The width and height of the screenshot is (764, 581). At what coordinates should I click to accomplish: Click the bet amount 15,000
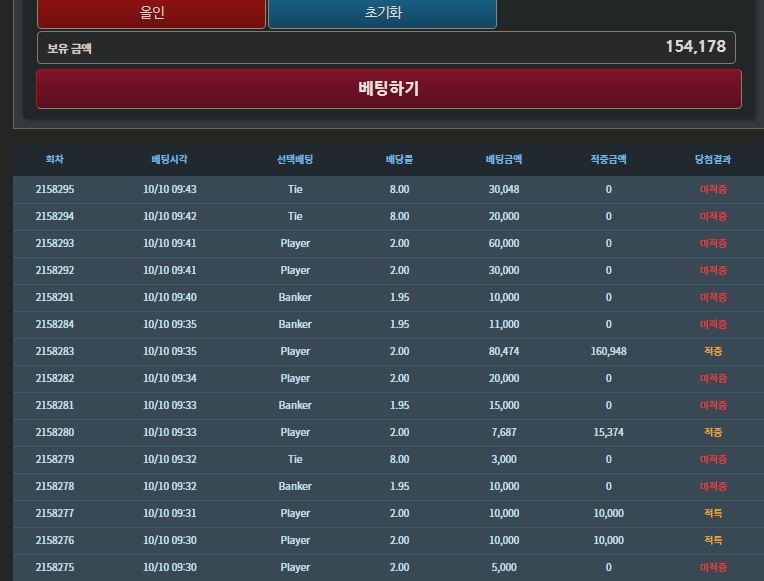pos(504,406)
